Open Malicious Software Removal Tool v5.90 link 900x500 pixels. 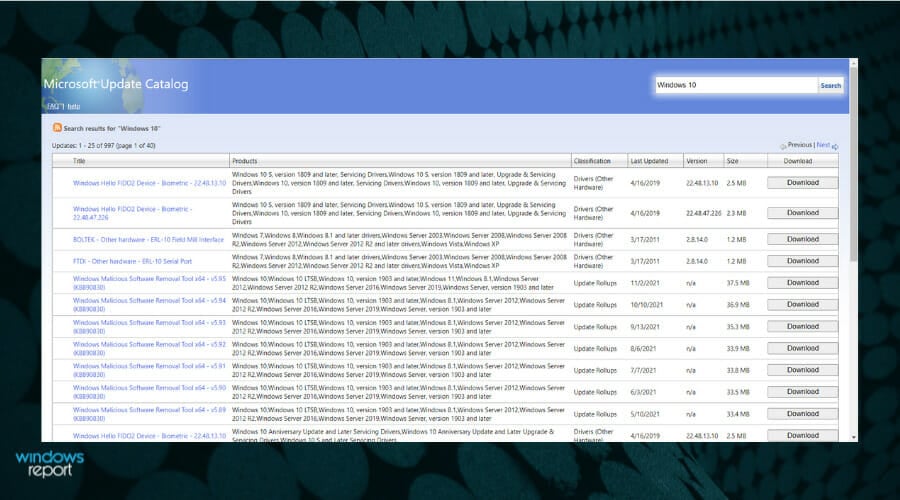pyautogui.click(x=149, y=392)
